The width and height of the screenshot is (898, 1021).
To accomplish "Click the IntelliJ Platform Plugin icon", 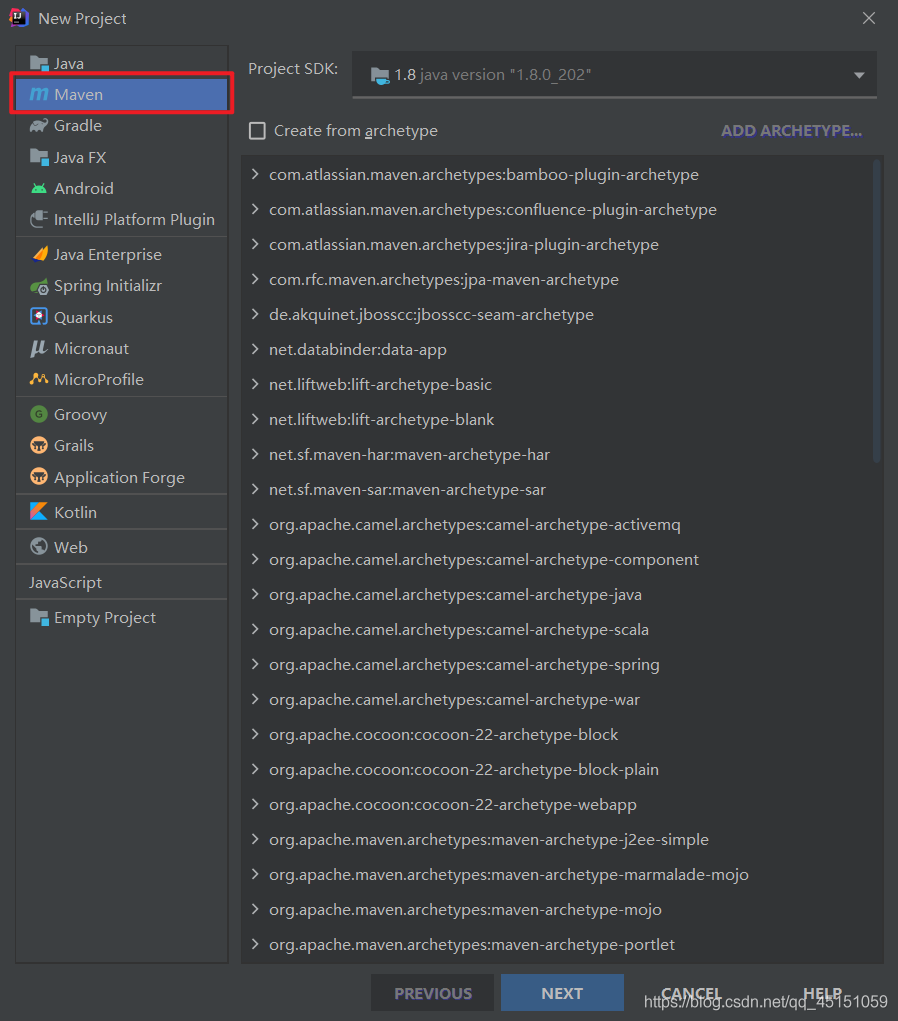I will (x=39, y=219).
